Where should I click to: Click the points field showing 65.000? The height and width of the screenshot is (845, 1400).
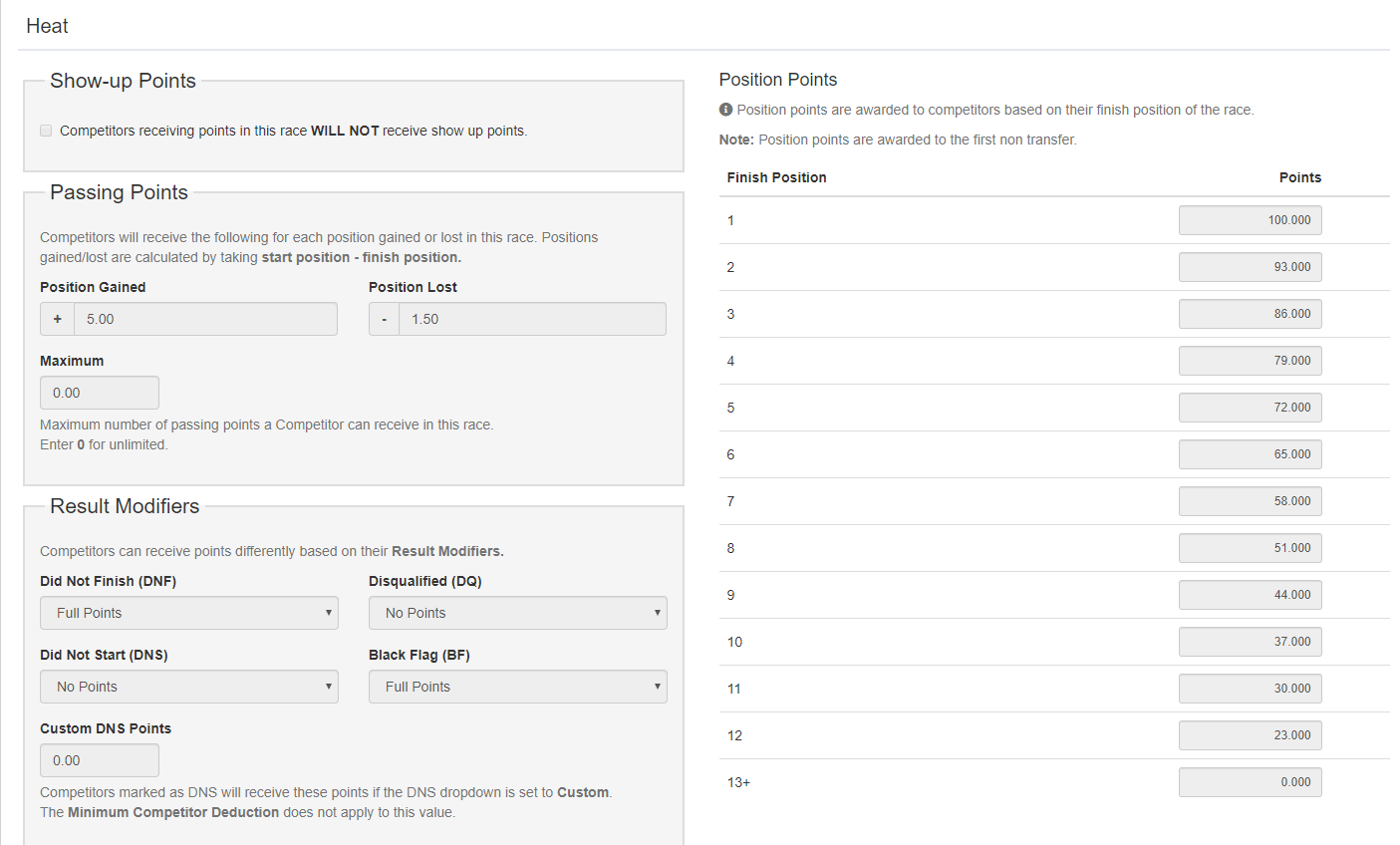(x=1250, y=454)
